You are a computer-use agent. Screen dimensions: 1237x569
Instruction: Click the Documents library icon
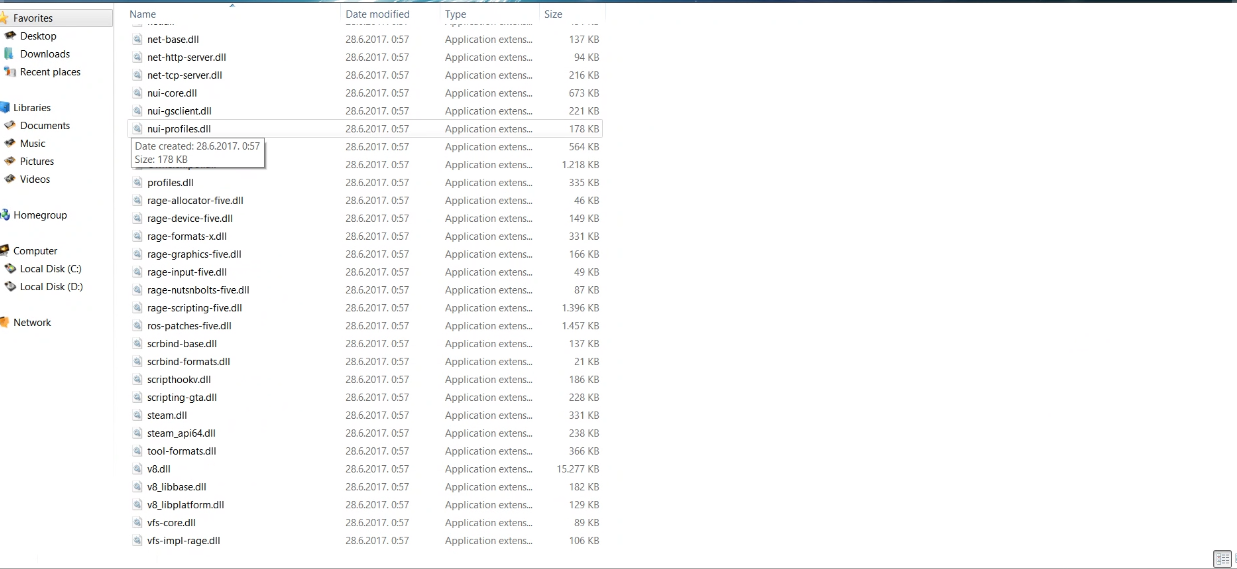tap(10, 125)
